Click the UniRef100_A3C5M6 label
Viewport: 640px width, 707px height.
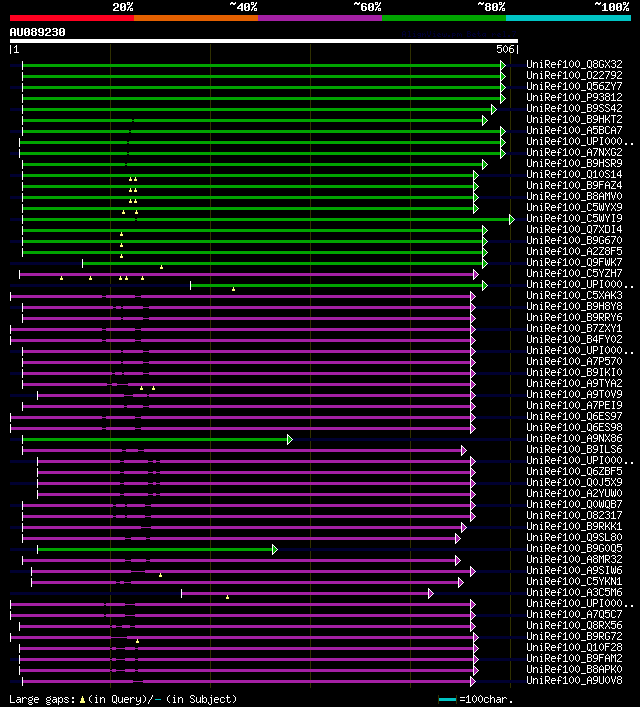pyautogui.click(x=574, y=592)
